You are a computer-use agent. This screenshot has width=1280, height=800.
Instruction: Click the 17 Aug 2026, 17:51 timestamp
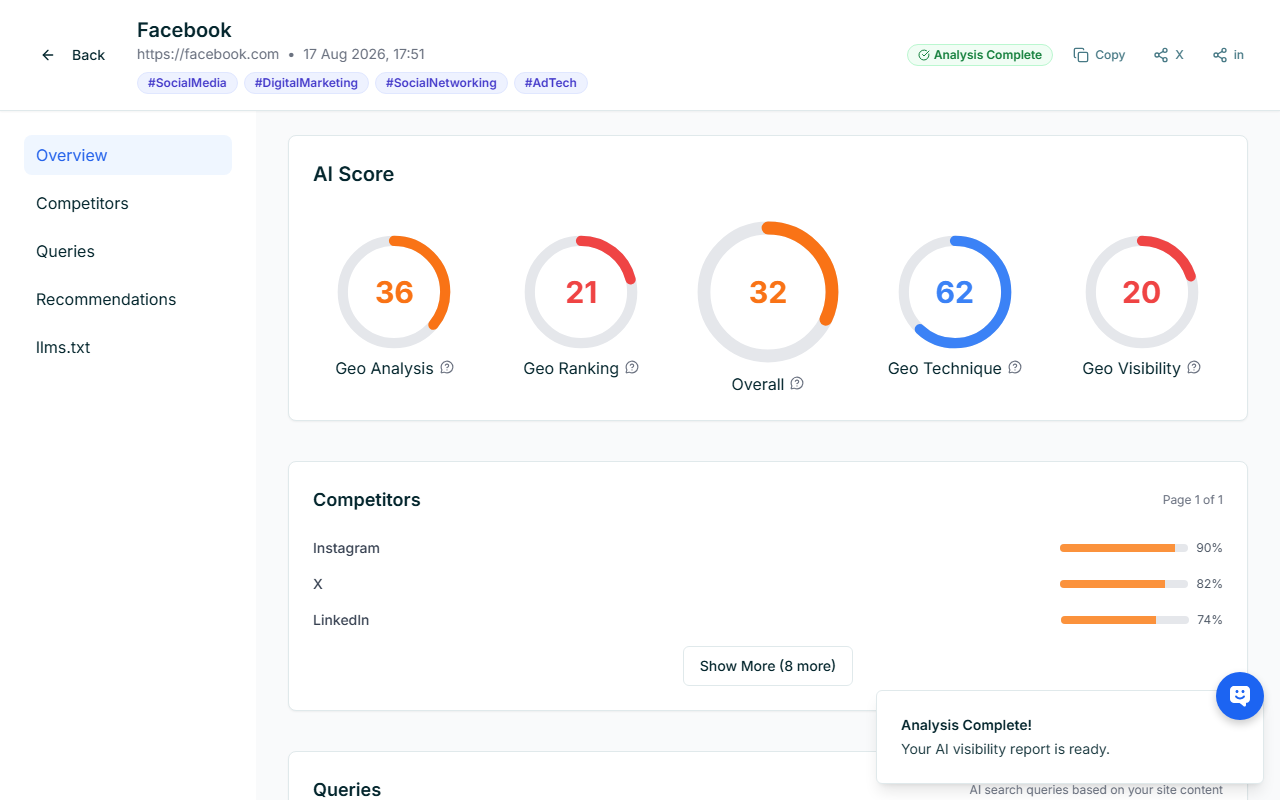tap(364, 54)
